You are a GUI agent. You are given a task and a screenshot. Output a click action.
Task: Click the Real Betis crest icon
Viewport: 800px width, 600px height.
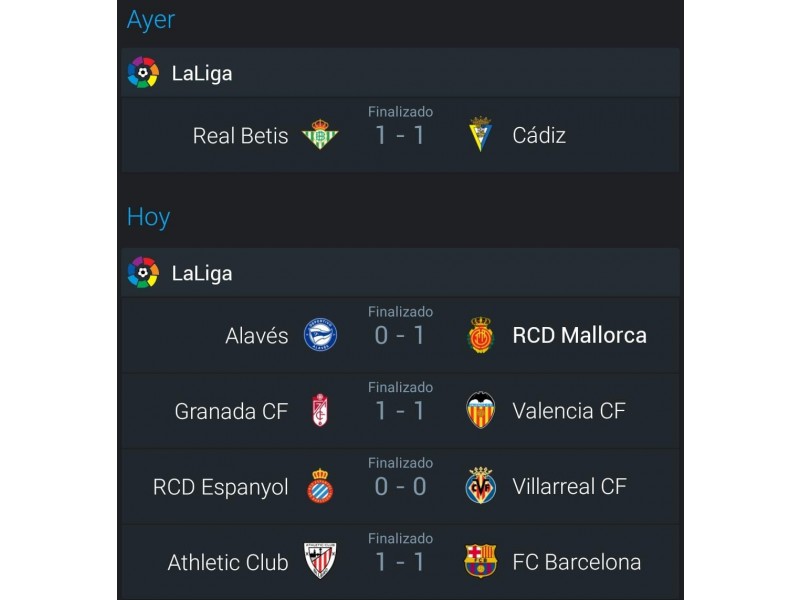coord(320,134)
